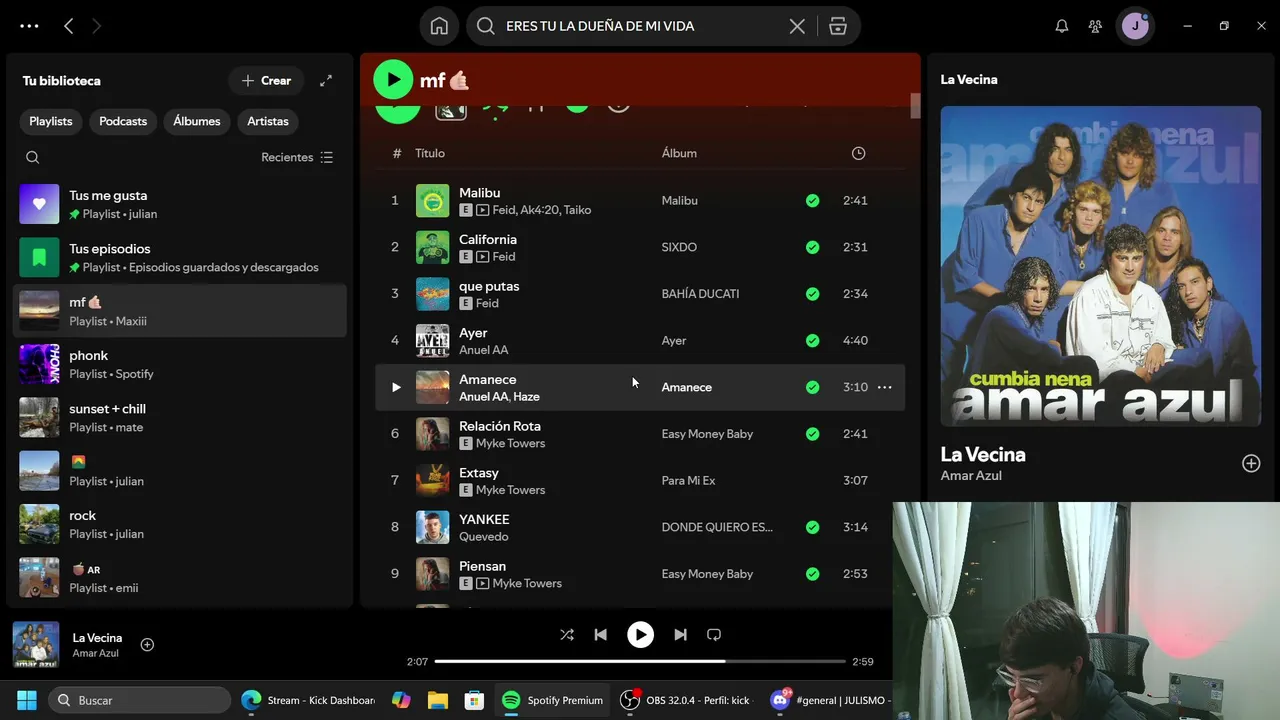Add La Vecina from now-playing bar
Viewport: 1280px width, 720px height.
[x=147, y=645]
